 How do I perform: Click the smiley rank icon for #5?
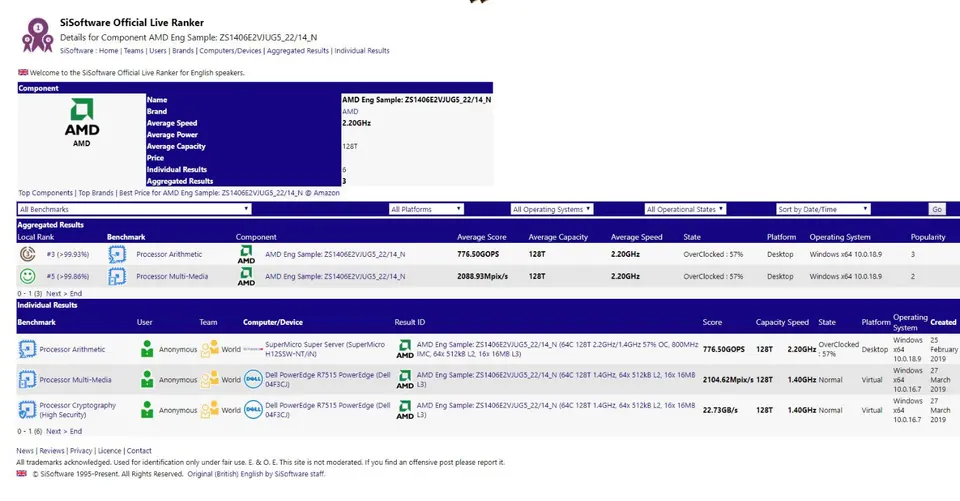(27, 275)
